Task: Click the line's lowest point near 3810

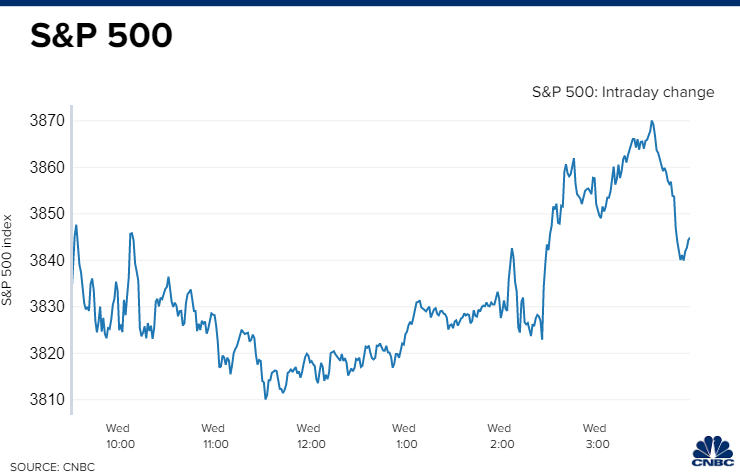Action: point(266,399)
